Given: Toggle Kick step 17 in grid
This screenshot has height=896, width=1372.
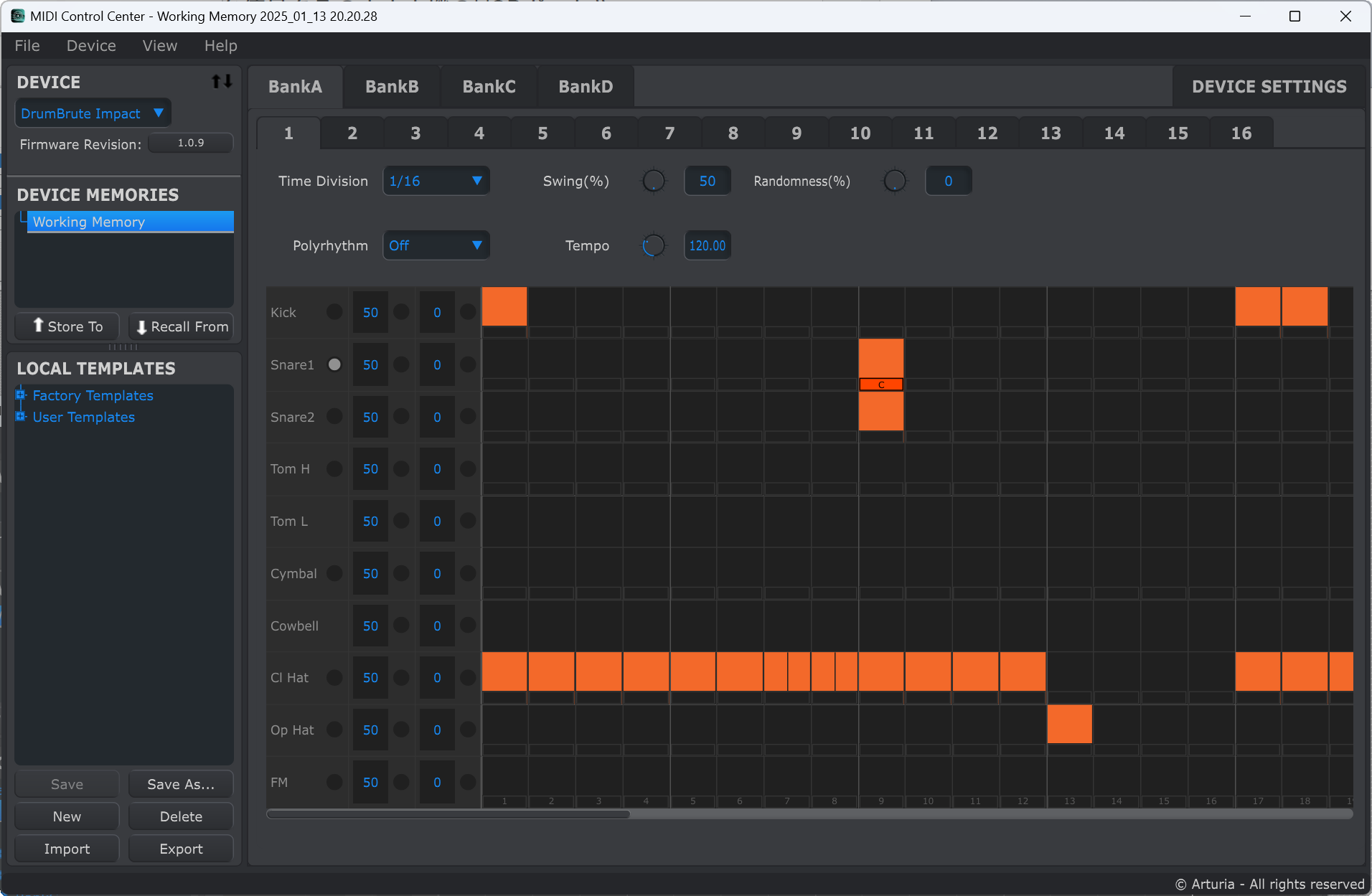Looking at the screenshot, I should [x=1258, y=306].
